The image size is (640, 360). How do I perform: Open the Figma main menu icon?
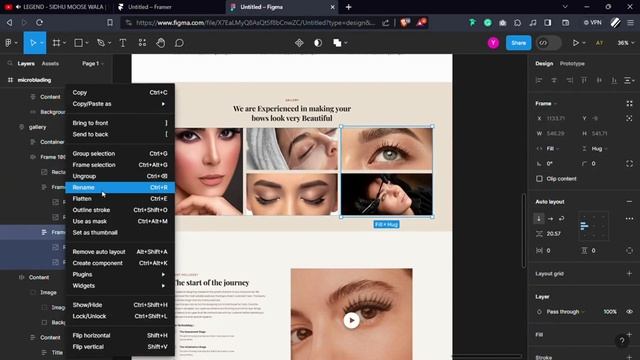click(x=8, y=43)
